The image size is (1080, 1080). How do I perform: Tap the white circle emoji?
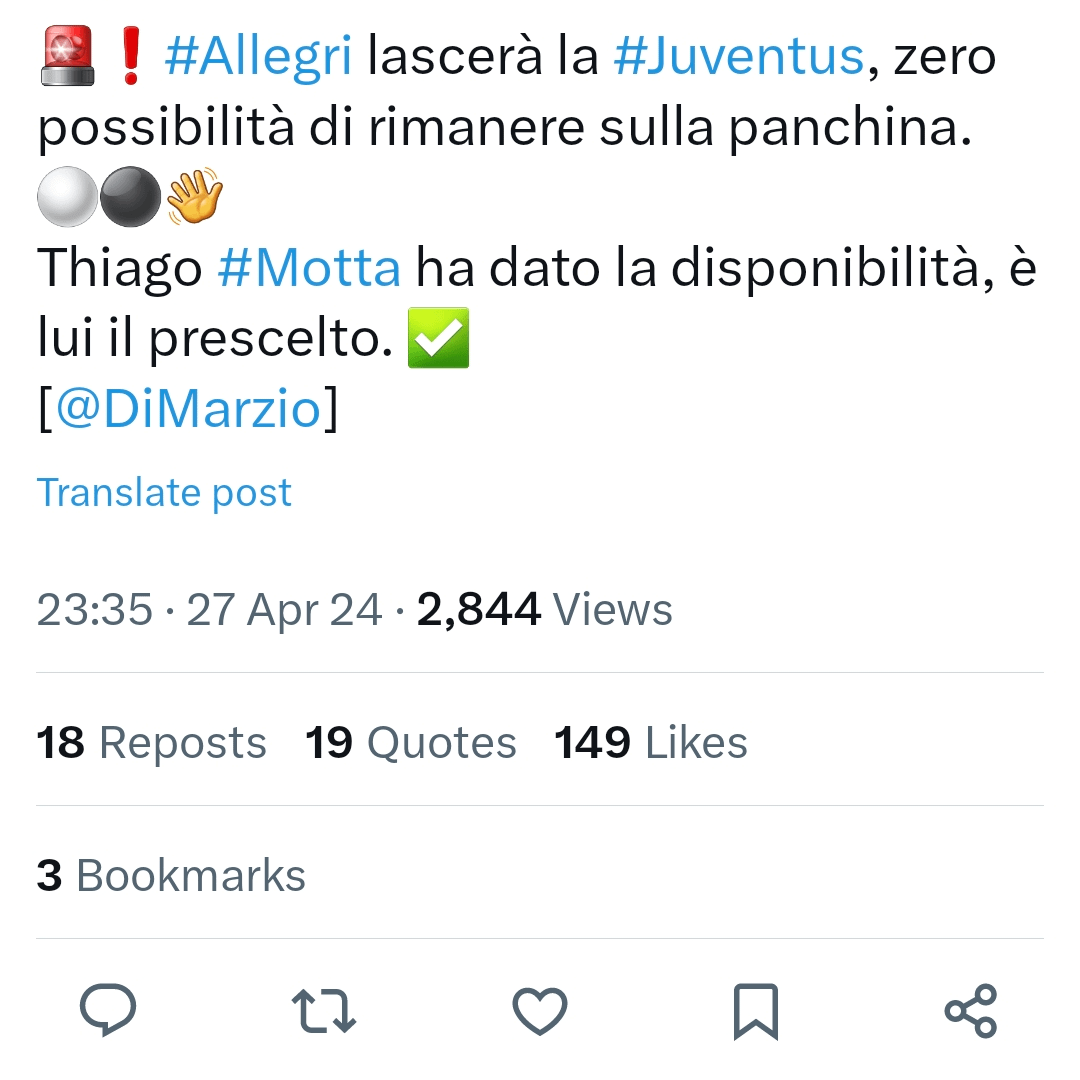[68, 196]
